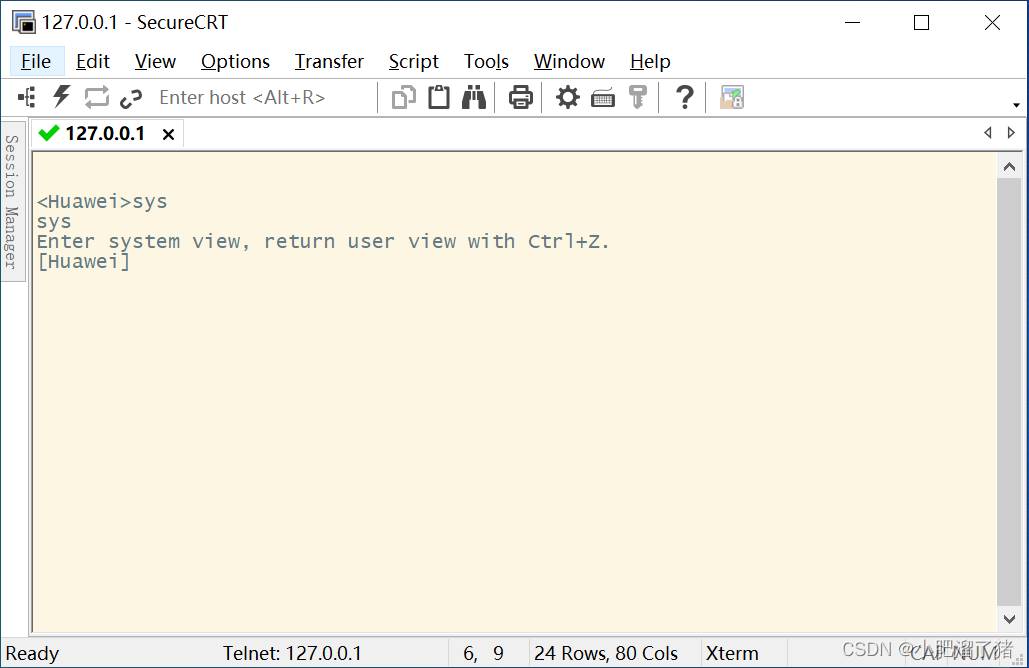Viewport: 1029px width, 668px height.
Task: Click the Help question mark icon
Action: click(684, 97)
